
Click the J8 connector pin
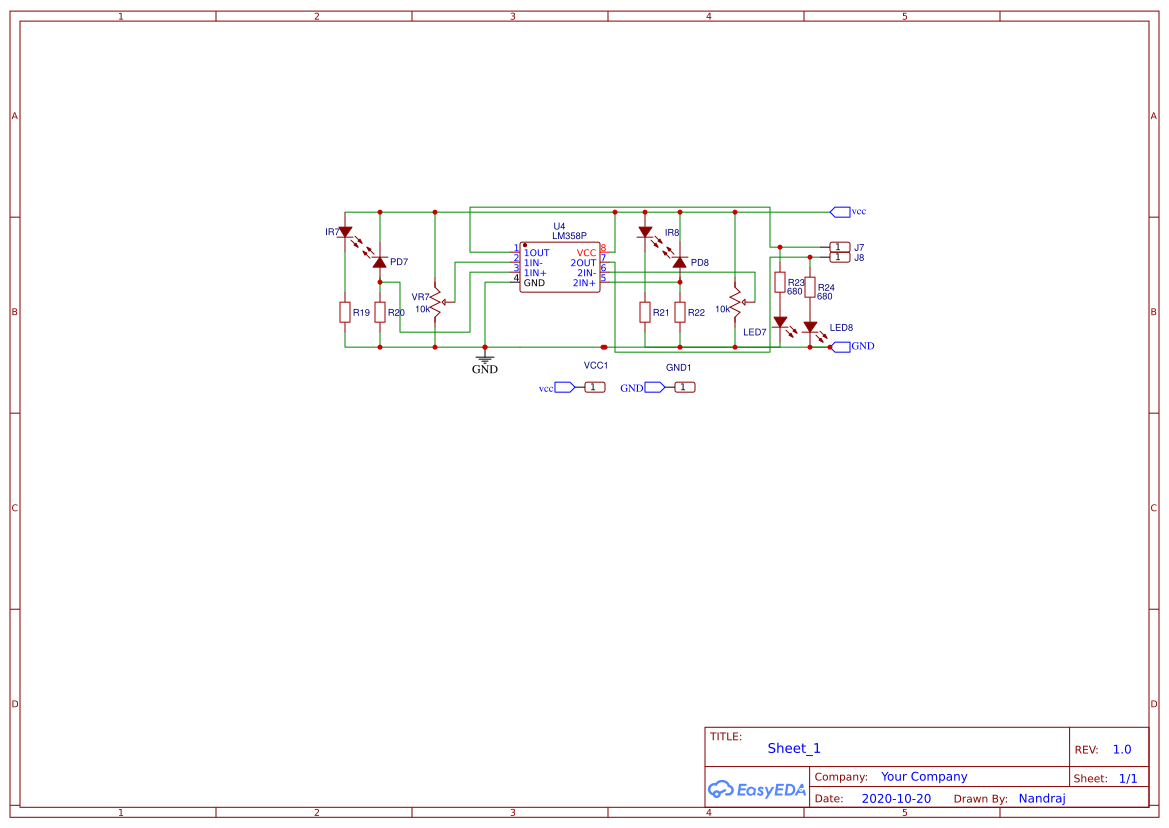click(839, 258)
